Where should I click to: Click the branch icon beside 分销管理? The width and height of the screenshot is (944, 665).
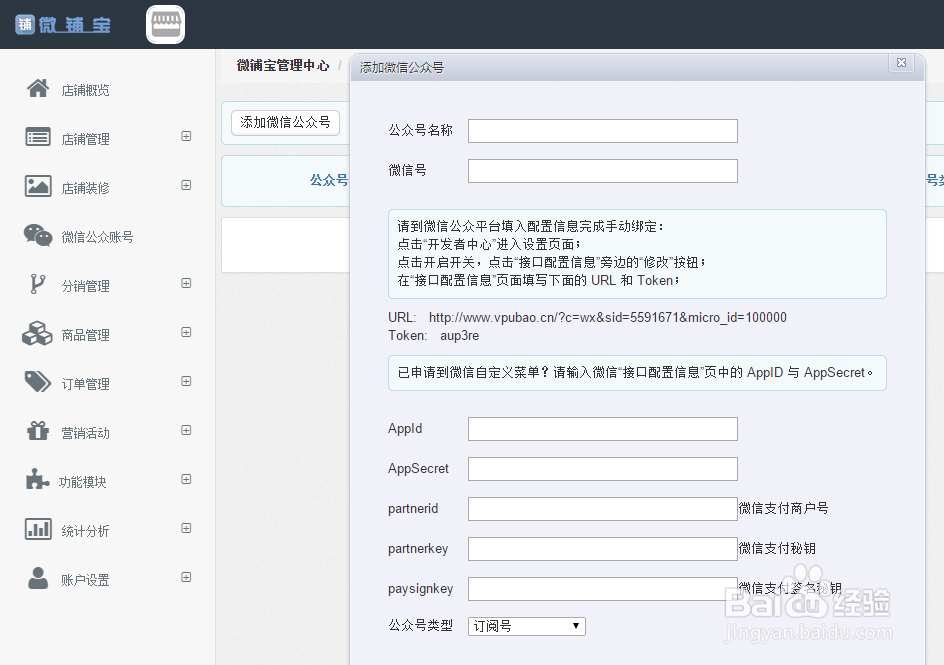pos(37,284)
